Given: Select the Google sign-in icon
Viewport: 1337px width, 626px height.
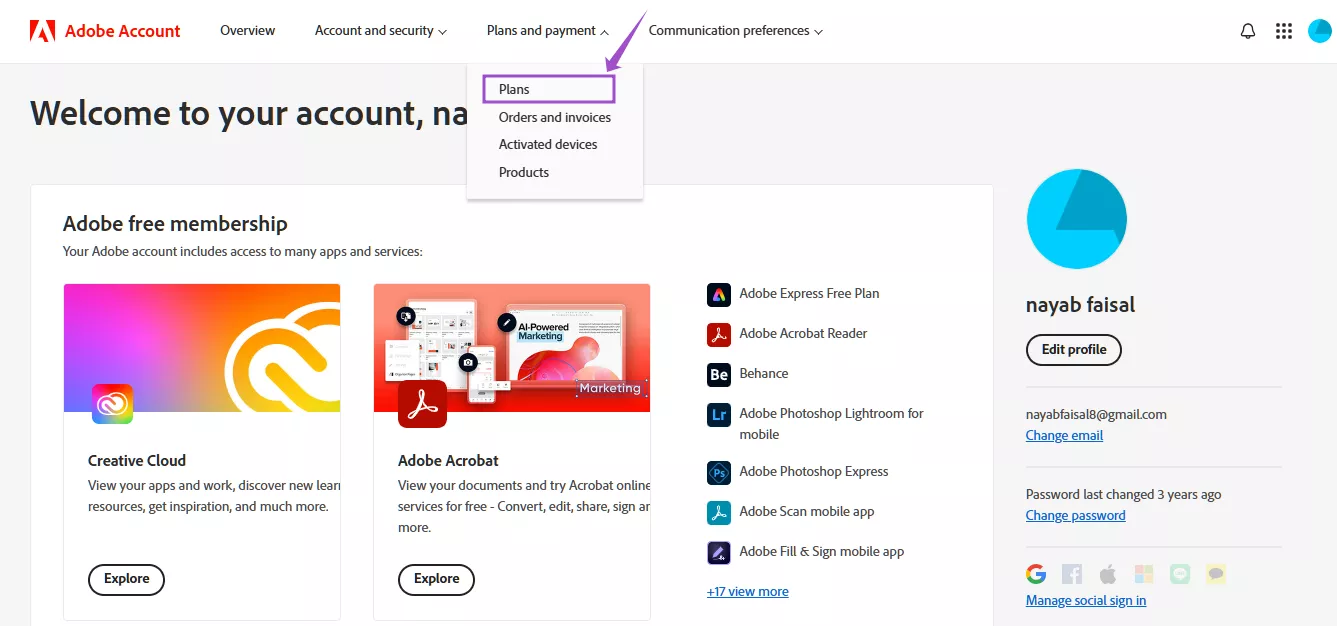Looking at the screenshot, I should (1036, 573).
